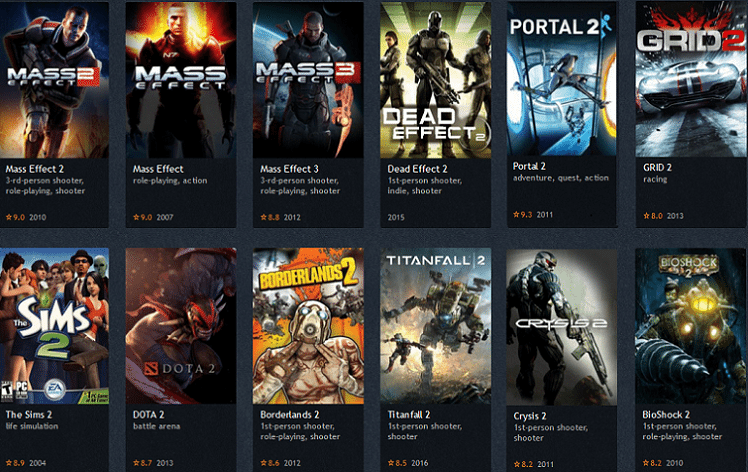
Task: Click 'The Sims 2' title link
Action: click(29, 415)
